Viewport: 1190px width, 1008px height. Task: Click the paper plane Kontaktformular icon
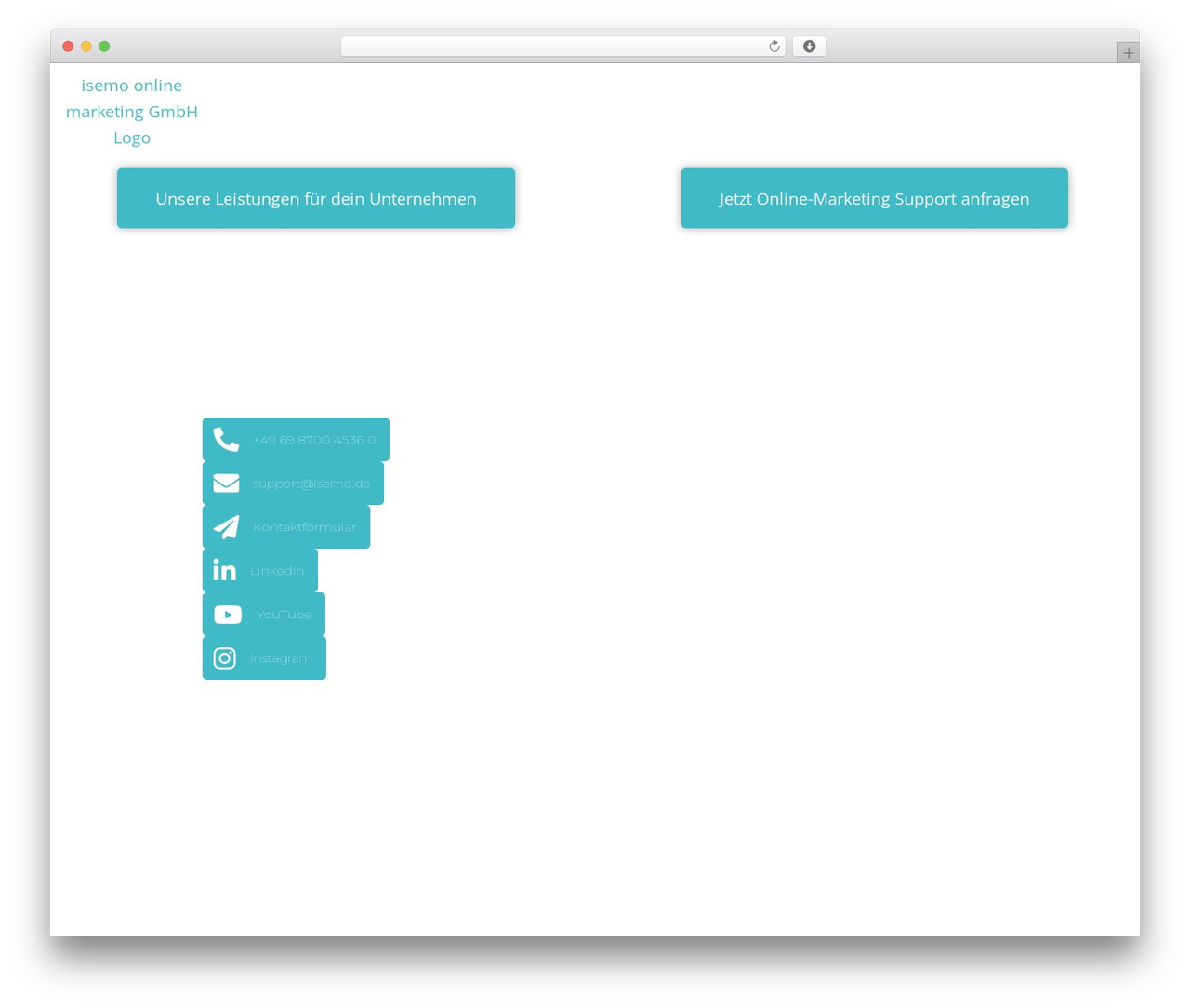tap(226, 526)
